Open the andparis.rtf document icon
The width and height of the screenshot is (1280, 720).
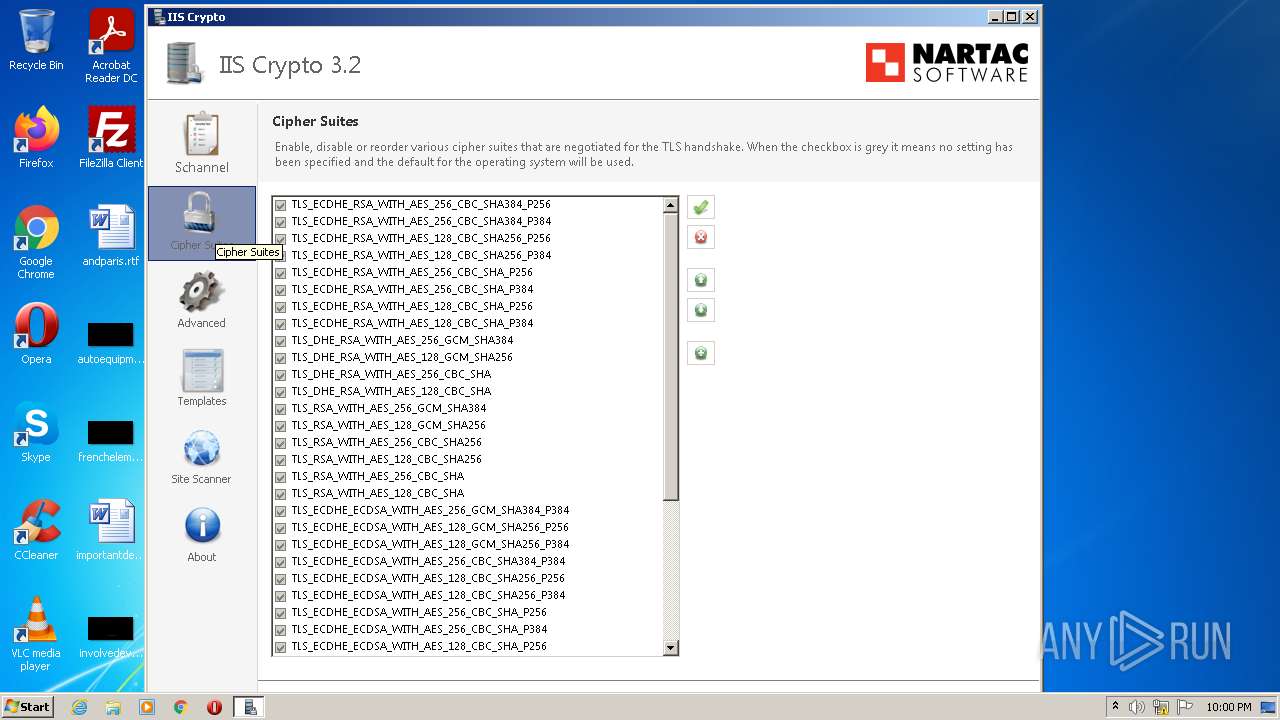click(x=111, y=236)
